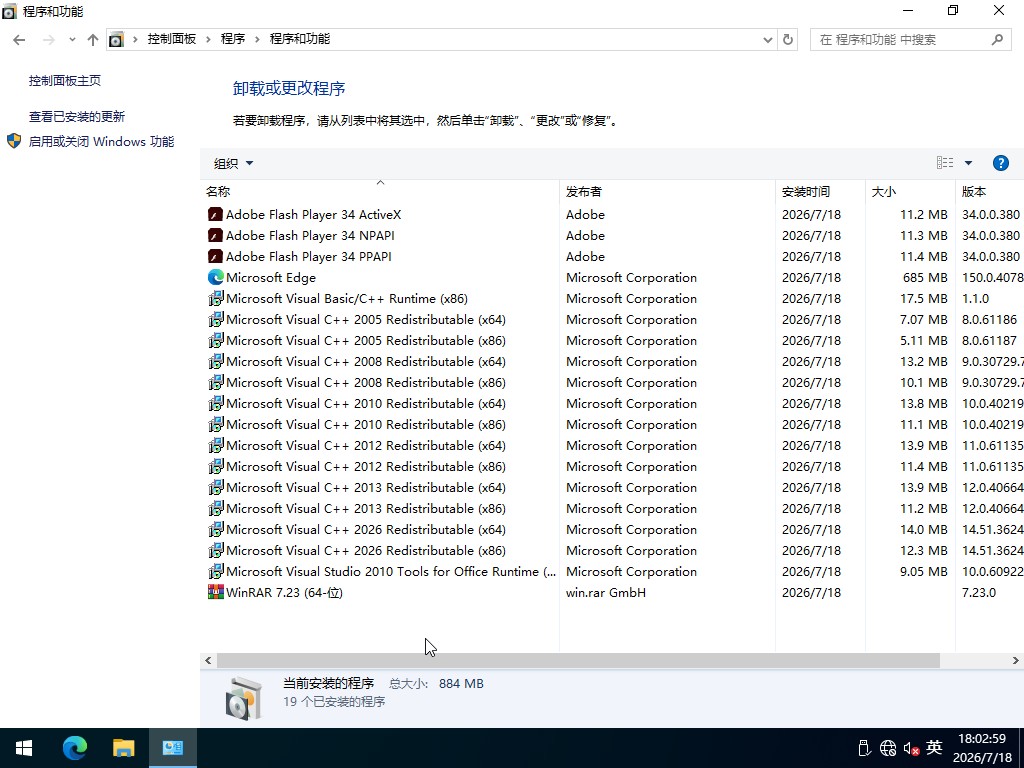Click the muted volume tray icon

pos(911,748)
